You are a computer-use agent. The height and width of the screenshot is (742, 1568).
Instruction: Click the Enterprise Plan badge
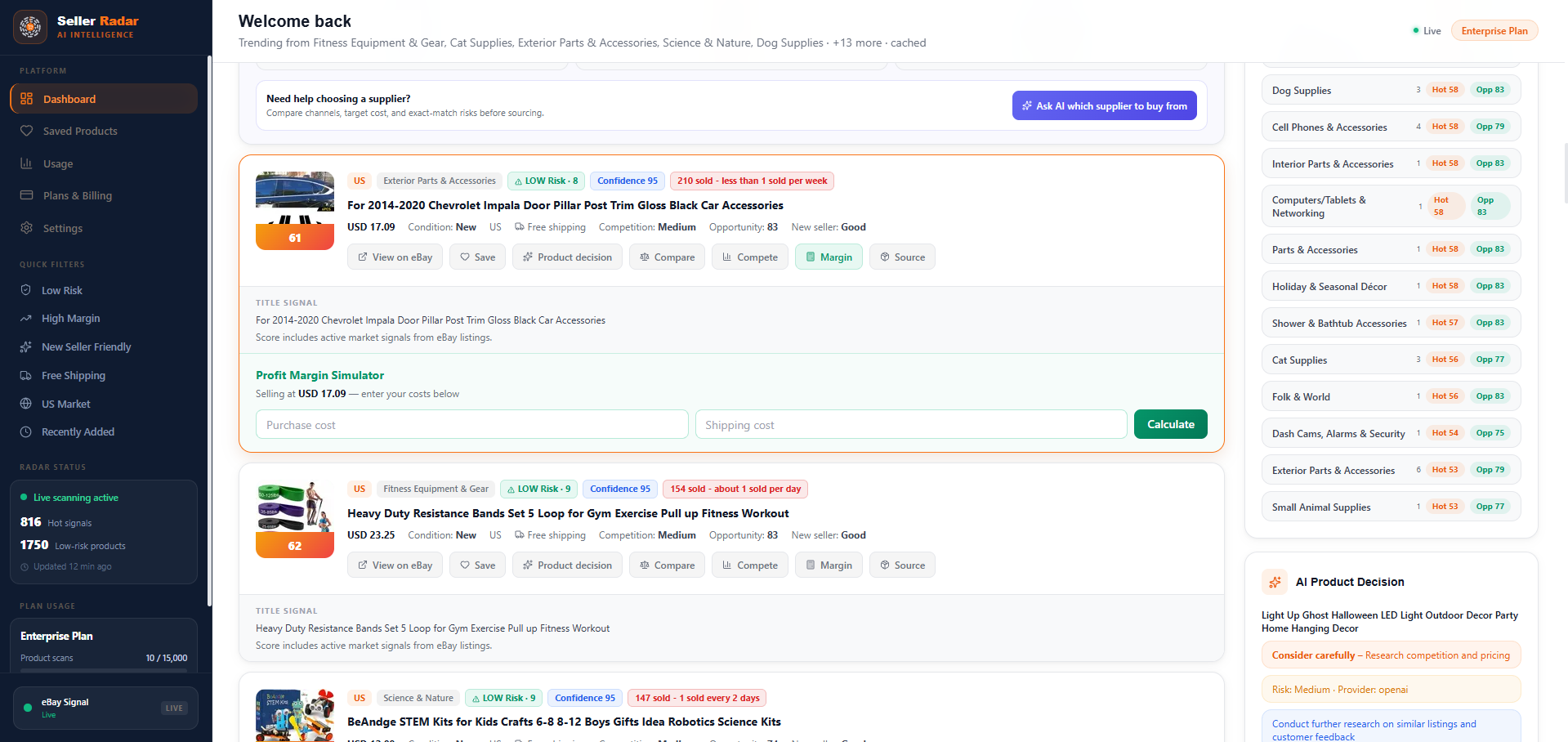pyautogui.click(x=1494, y=31)
